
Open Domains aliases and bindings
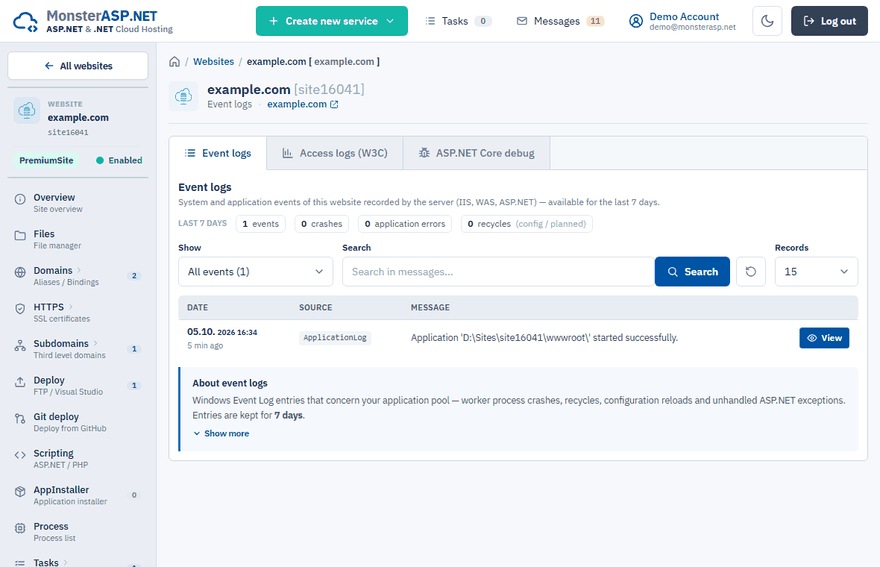78,276
